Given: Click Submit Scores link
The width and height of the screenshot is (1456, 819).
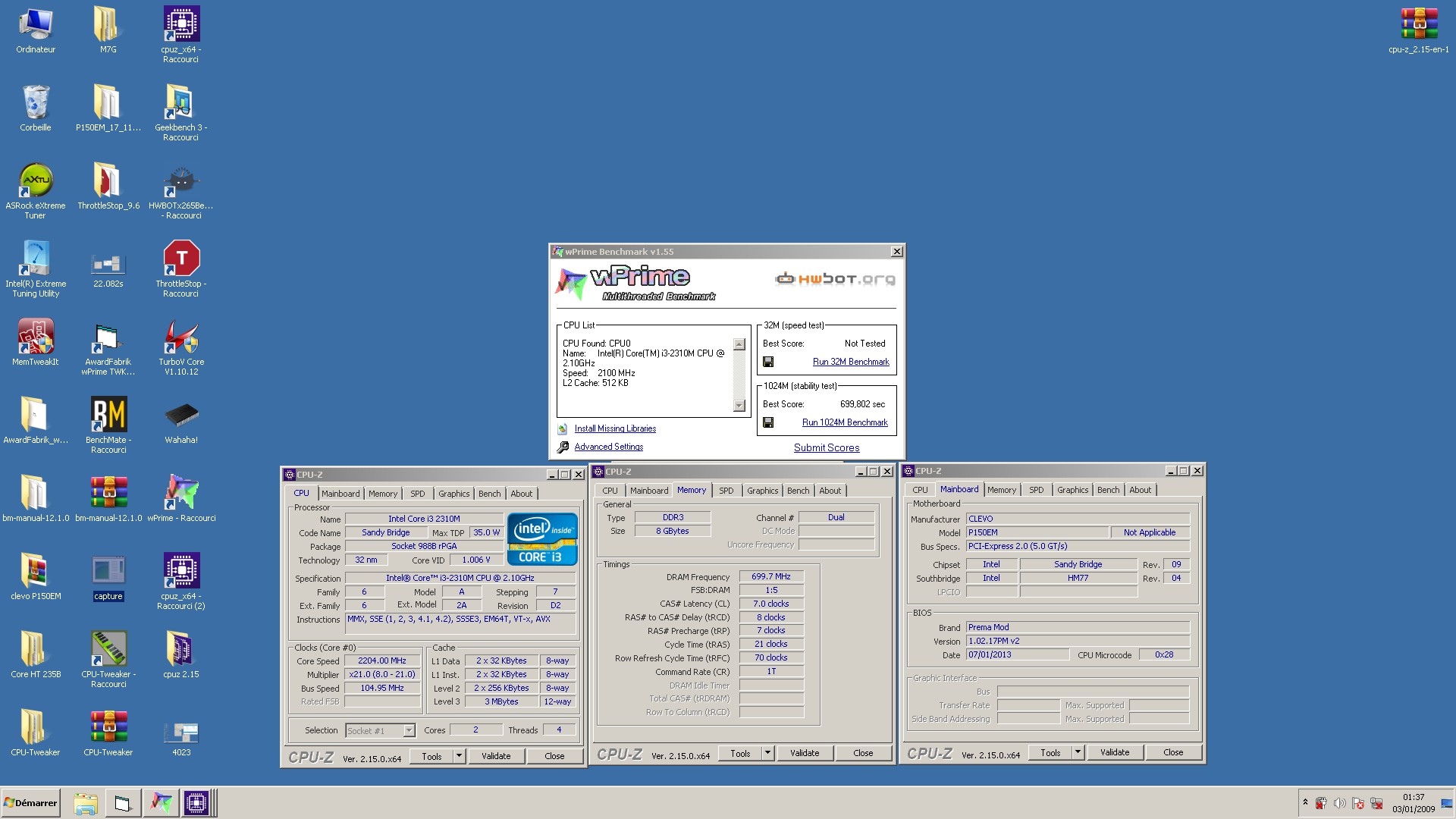Looking at the screenshot, I should point(827,448).
